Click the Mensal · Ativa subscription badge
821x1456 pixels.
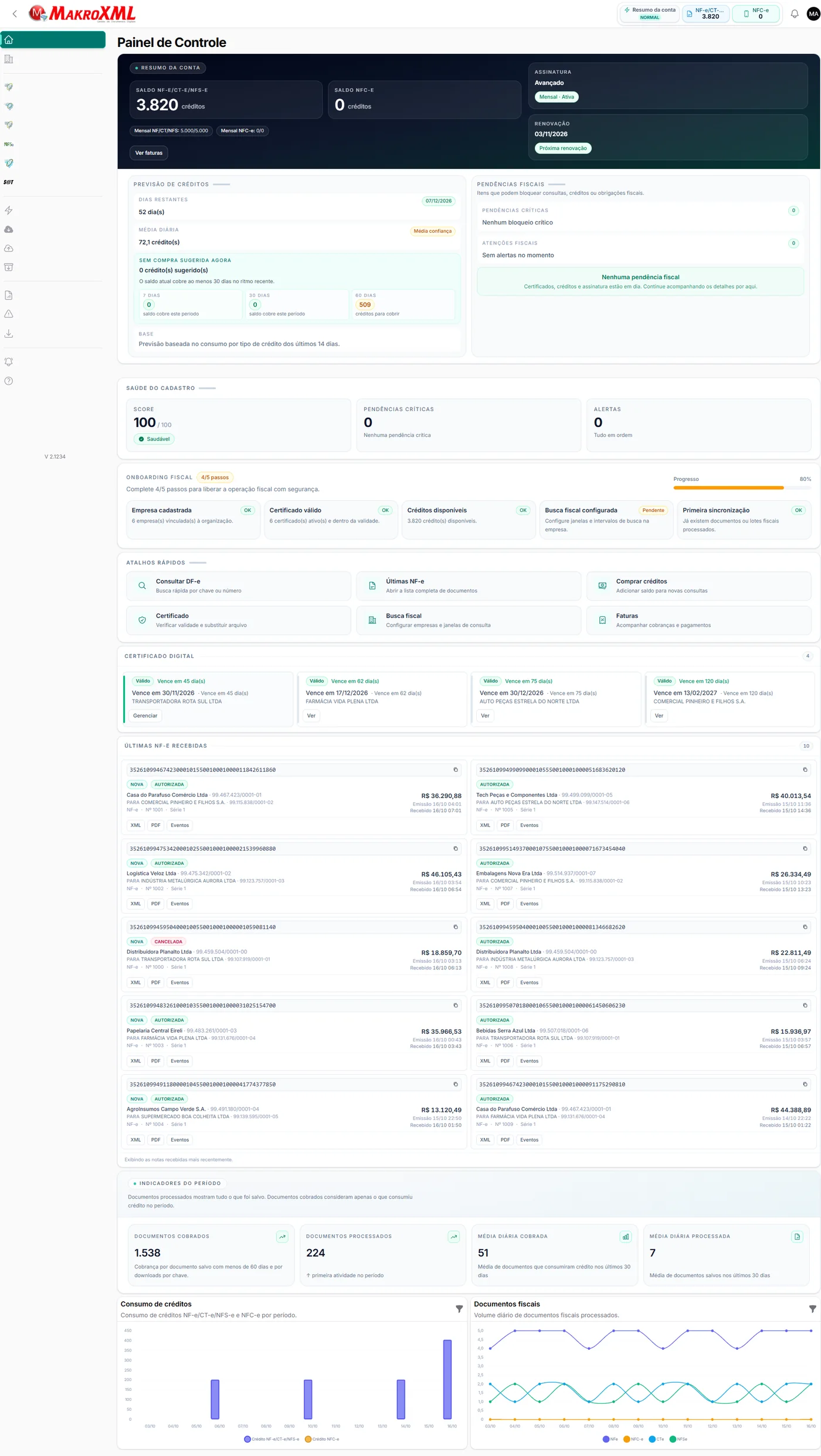pos(557,97)
